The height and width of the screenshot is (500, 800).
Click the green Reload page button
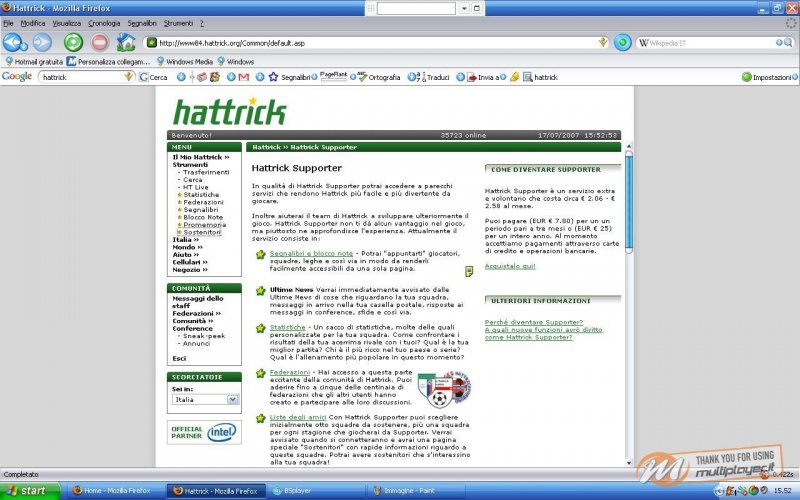click(x=73, y=42)
